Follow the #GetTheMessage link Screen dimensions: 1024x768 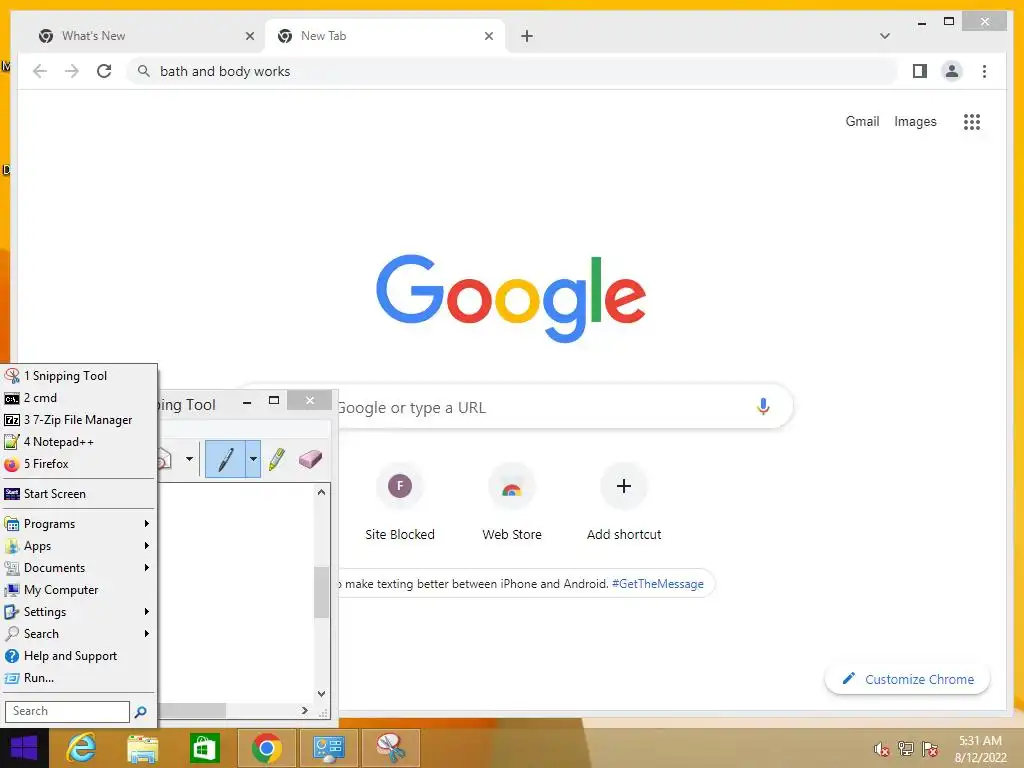[658, 584]
